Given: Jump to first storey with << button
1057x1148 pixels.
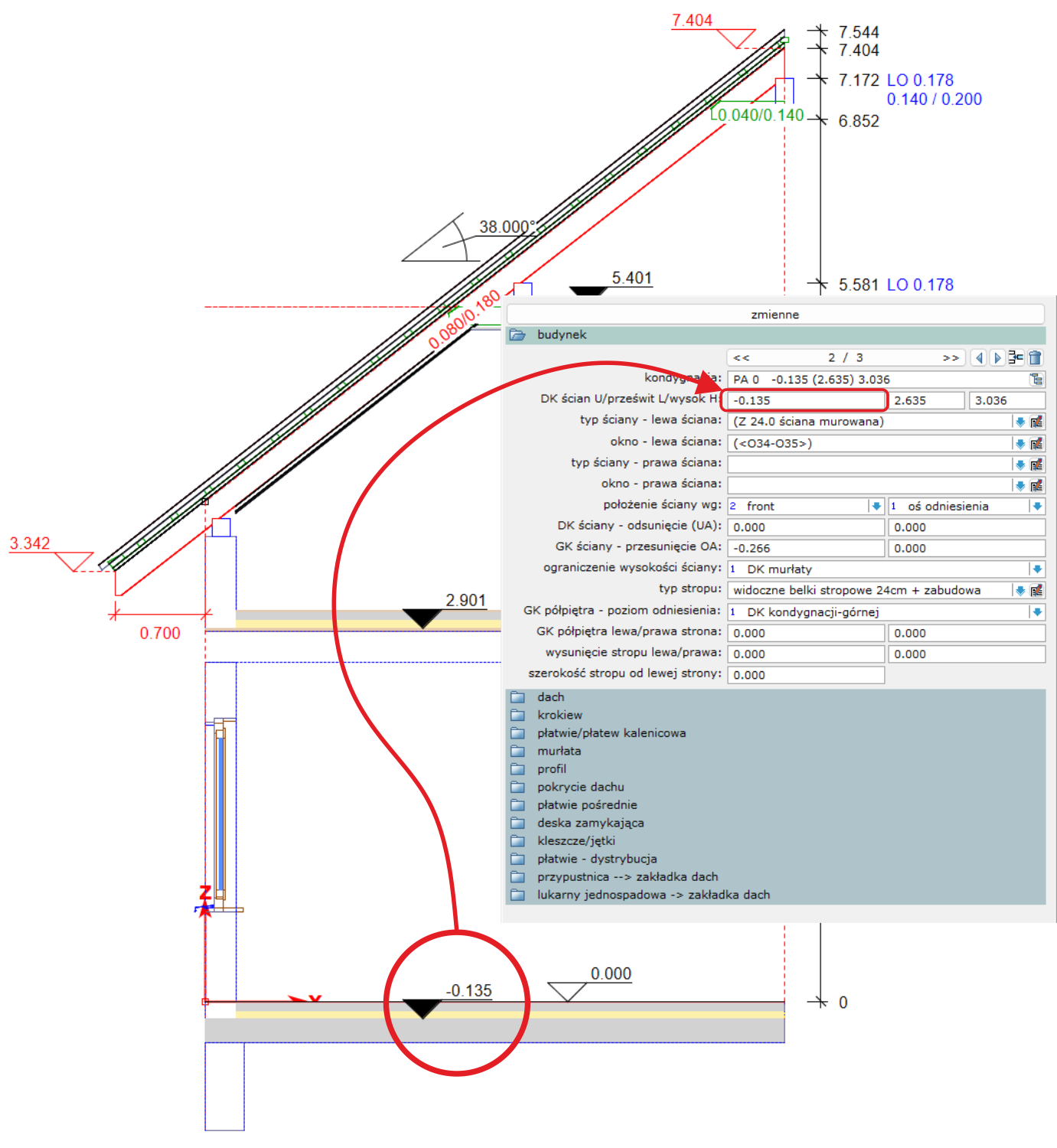Looking at the screenshot, I should pos(742,357).
